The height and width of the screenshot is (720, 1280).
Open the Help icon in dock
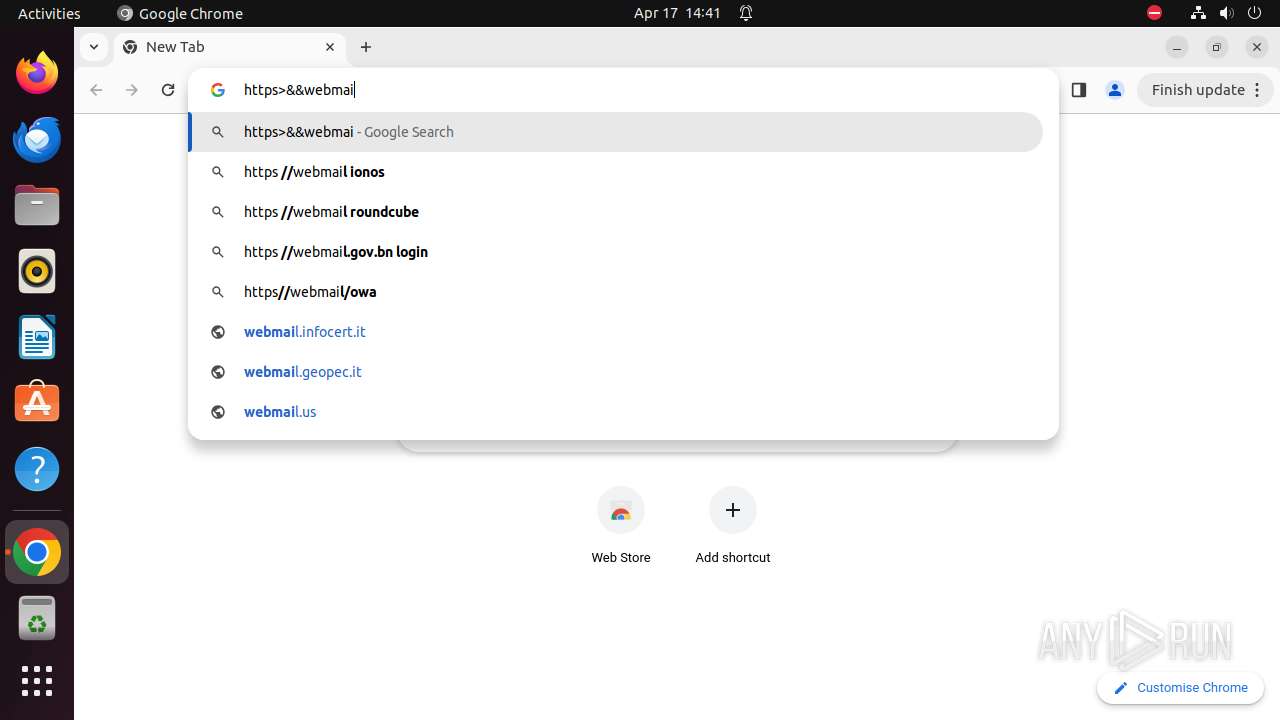pyautogui.click(x=37, y=469)
